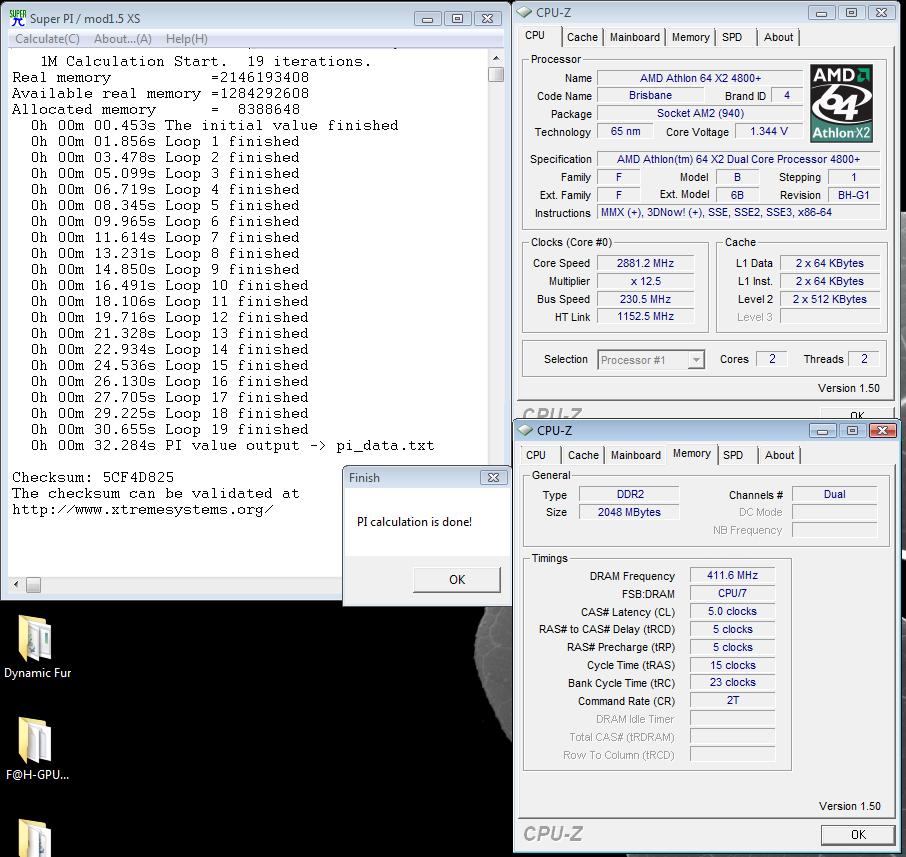The width and height of the screenshot is (906, 857).
Task: Minimize the Super PI window
Action: pos(428,19)
